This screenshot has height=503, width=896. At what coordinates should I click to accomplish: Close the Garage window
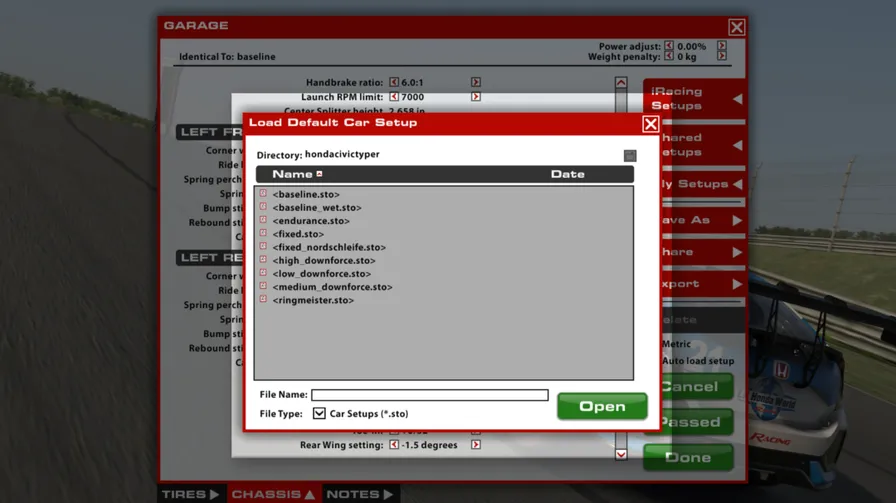(x=737, y=27)
